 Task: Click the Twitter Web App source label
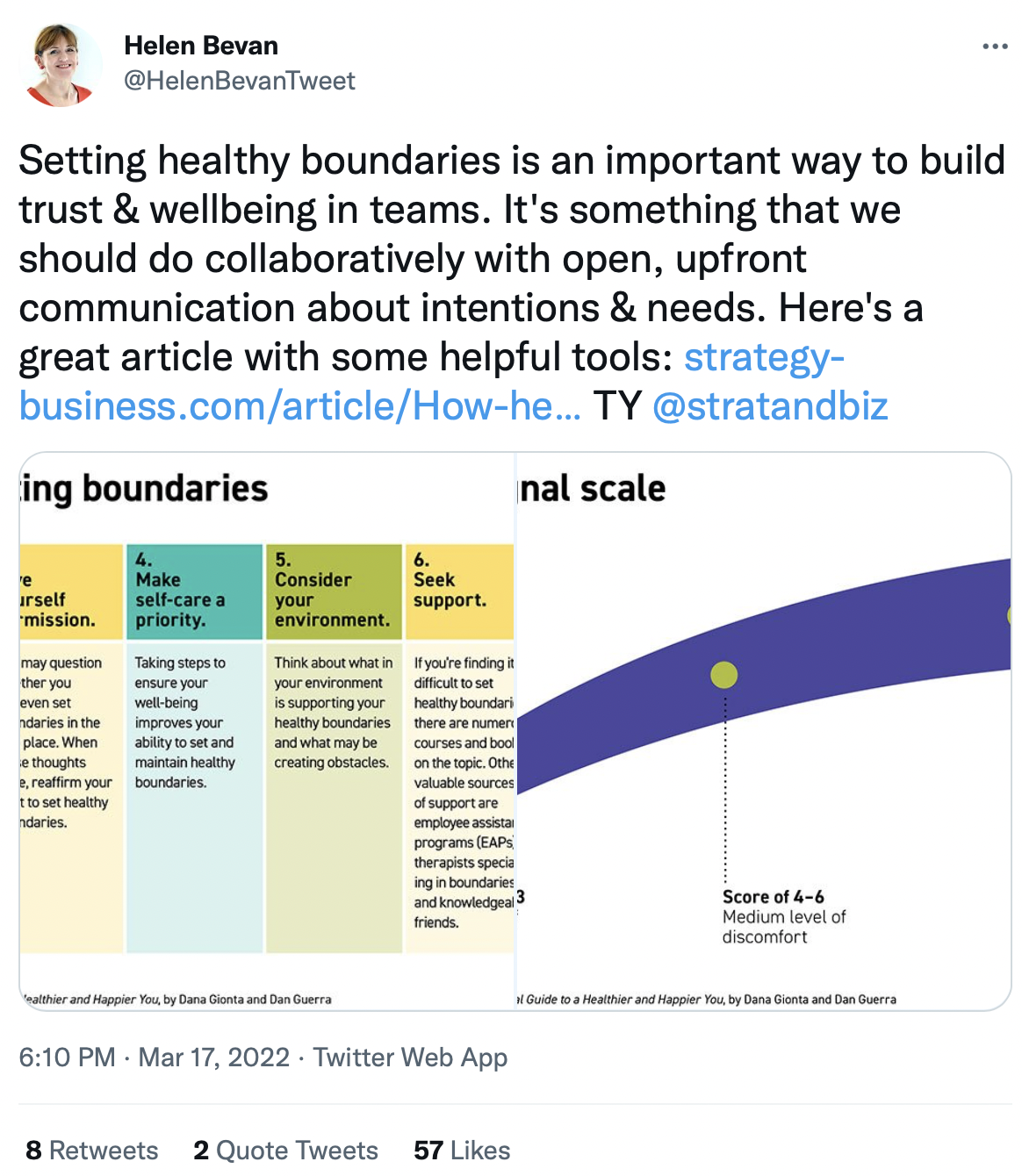[x=410, y=1057]
